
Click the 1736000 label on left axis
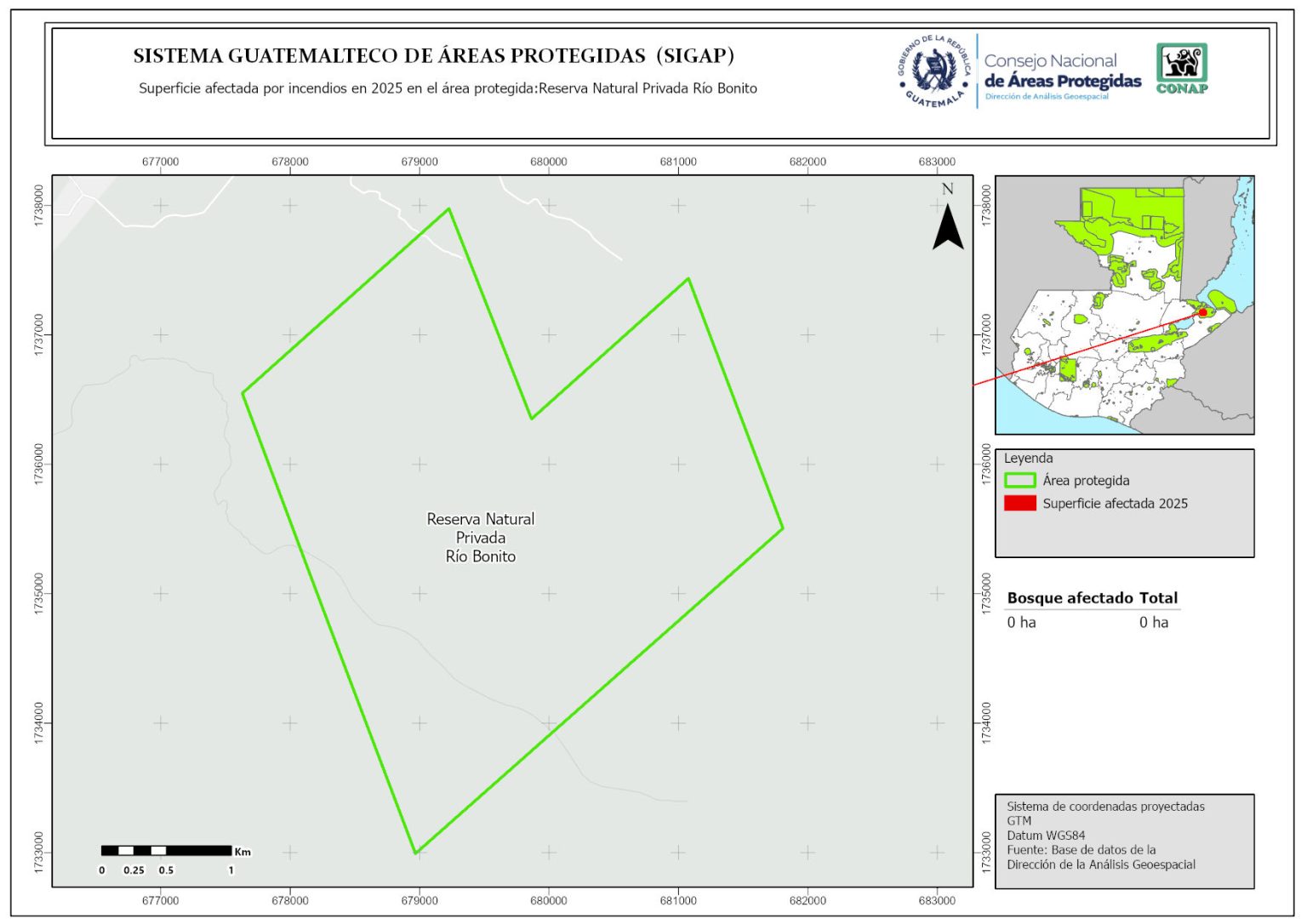tap(39, 465)
